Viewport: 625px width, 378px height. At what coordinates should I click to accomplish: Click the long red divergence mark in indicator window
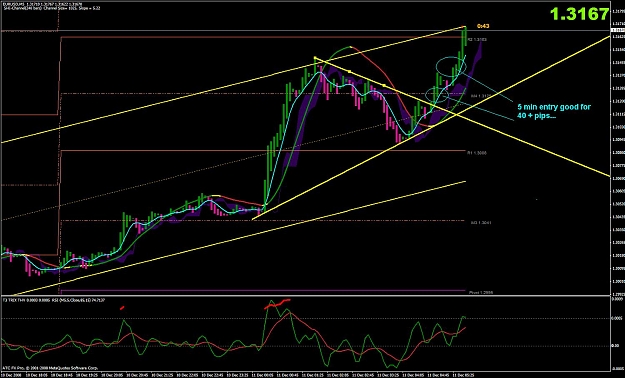click(x=277, y=303)
